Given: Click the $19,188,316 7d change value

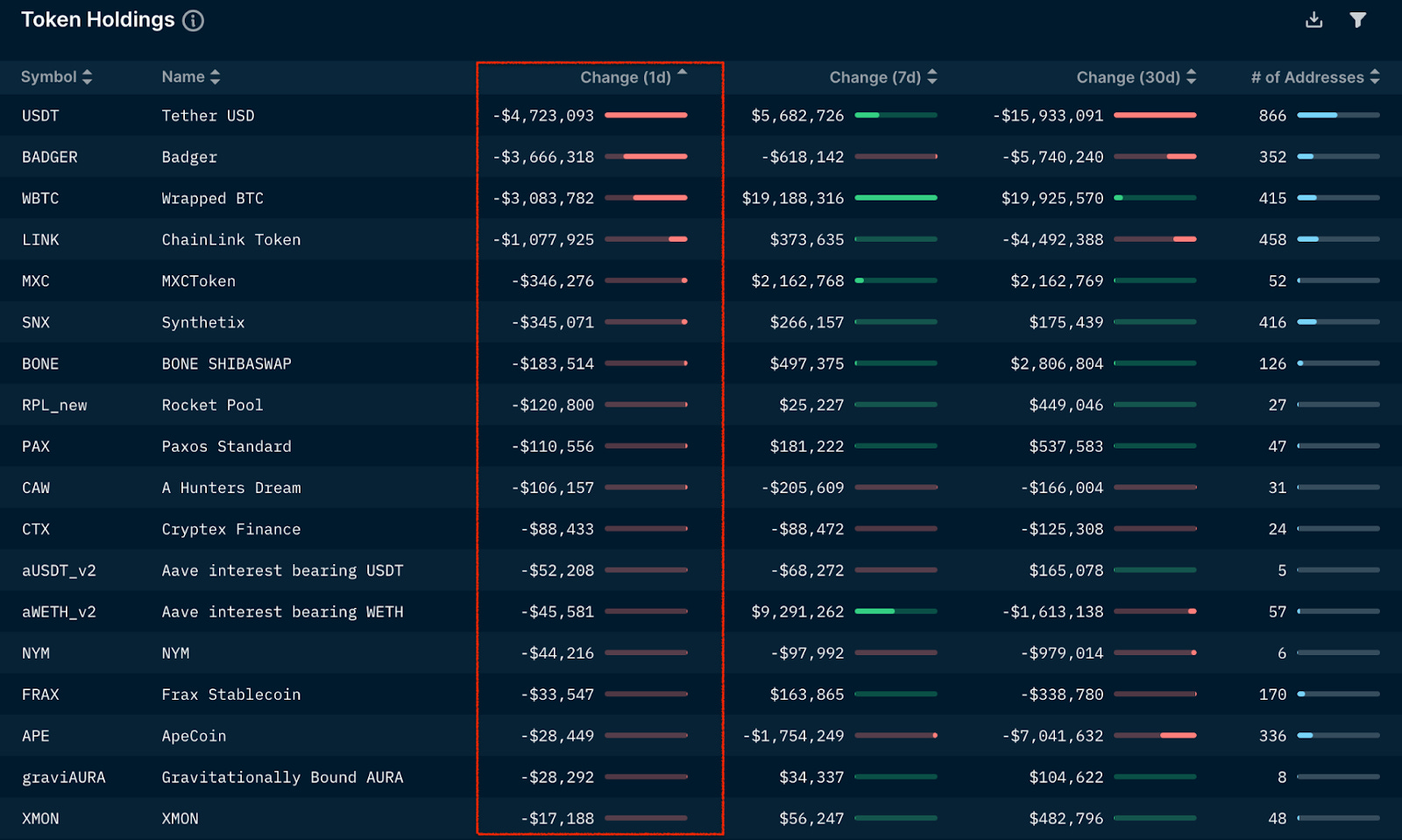Looking at the screenshot, I should click(793, 198).
